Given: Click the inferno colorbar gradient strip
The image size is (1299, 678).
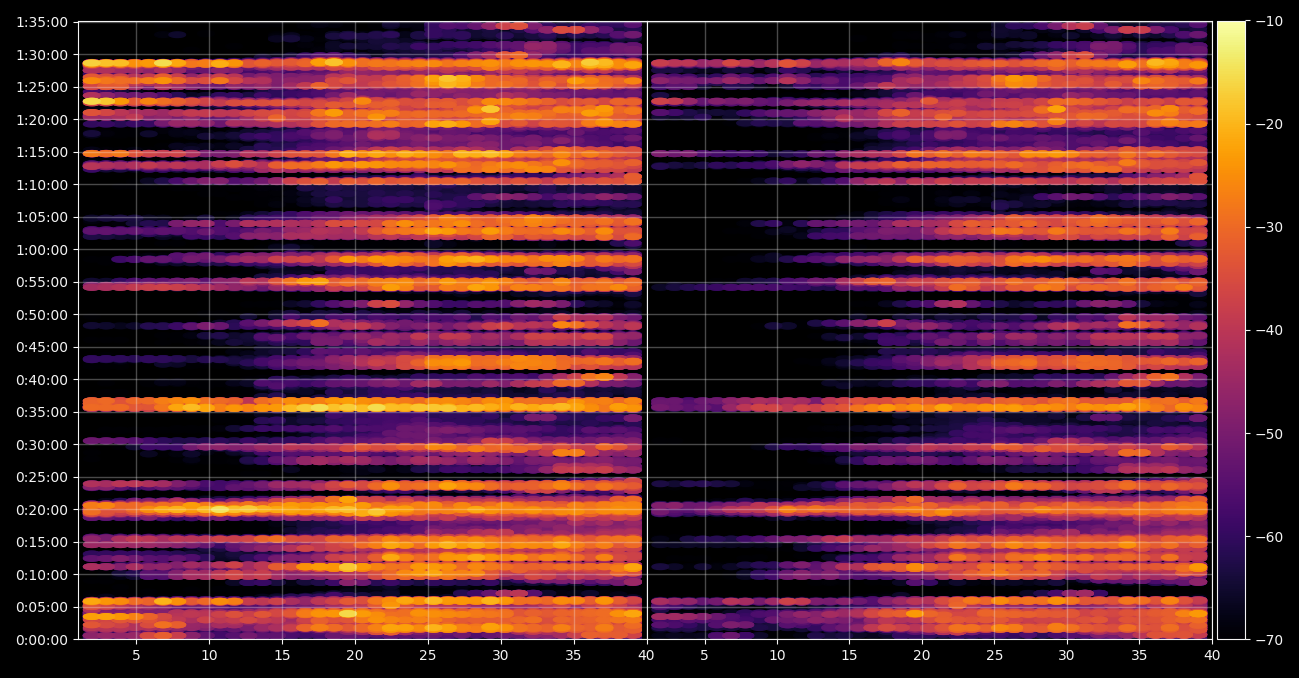Looking at the screenshot, I should click(x=1231, y=330).
